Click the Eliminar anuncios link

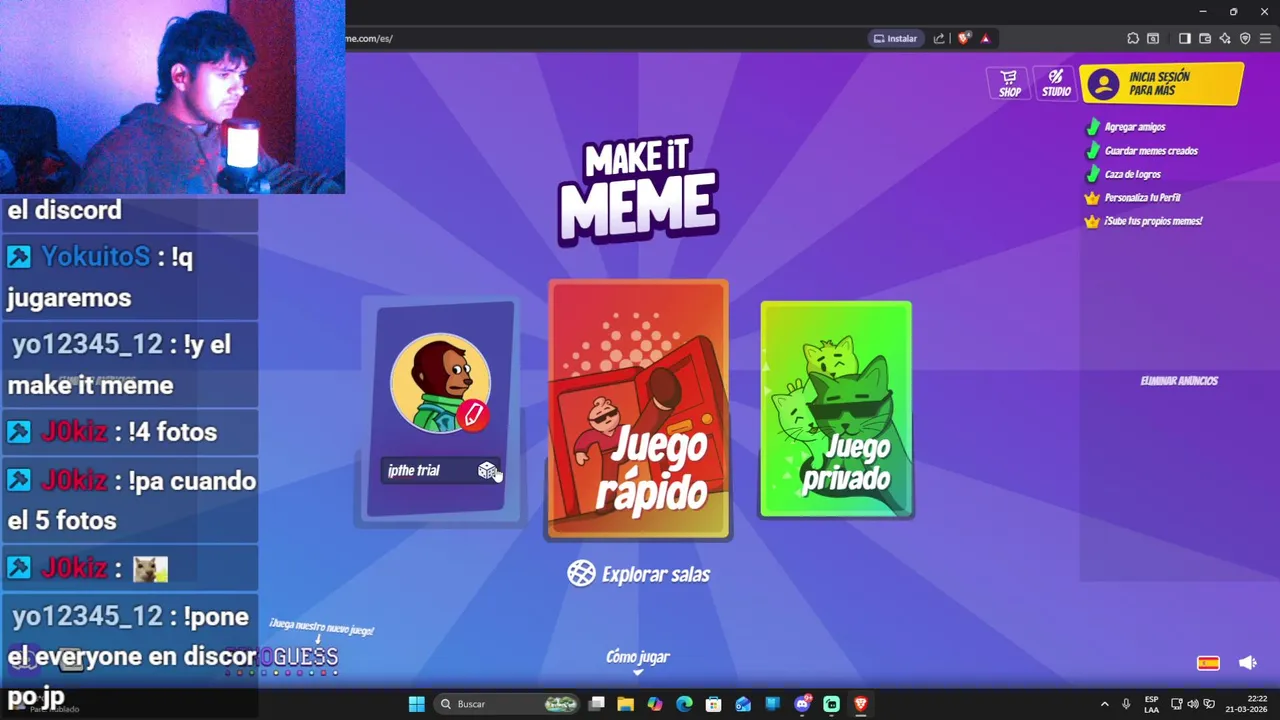coord(1179,381)
